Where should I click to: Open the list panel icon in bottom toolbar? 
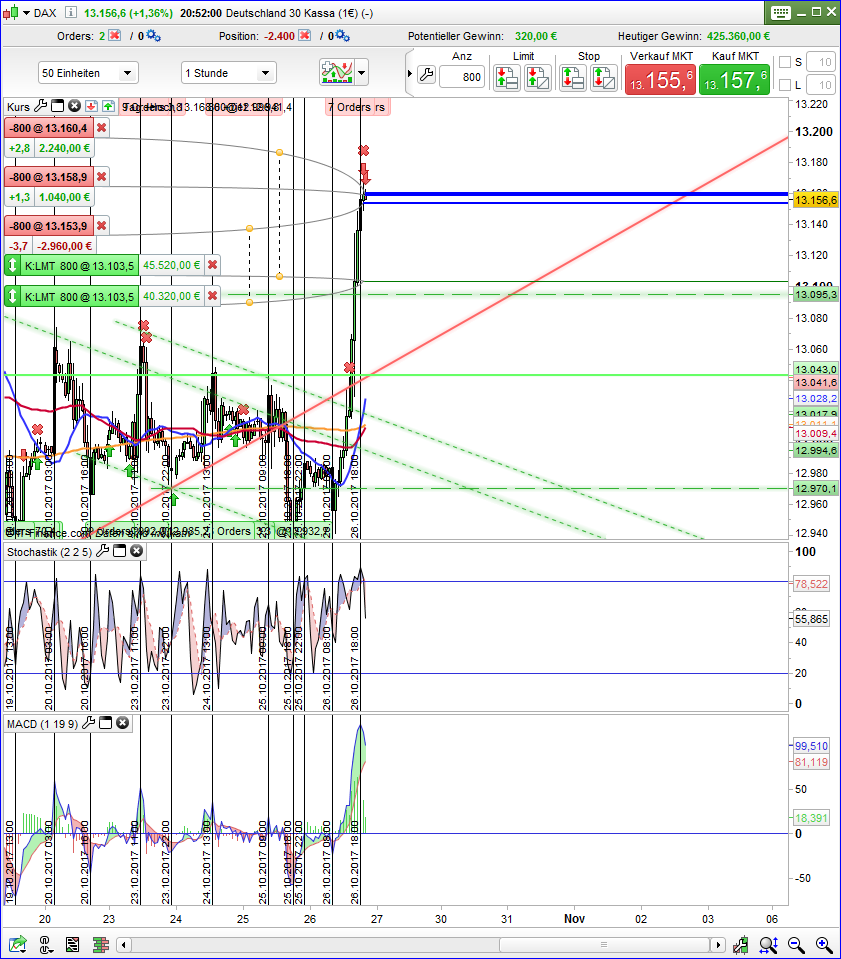coord(72,944)
